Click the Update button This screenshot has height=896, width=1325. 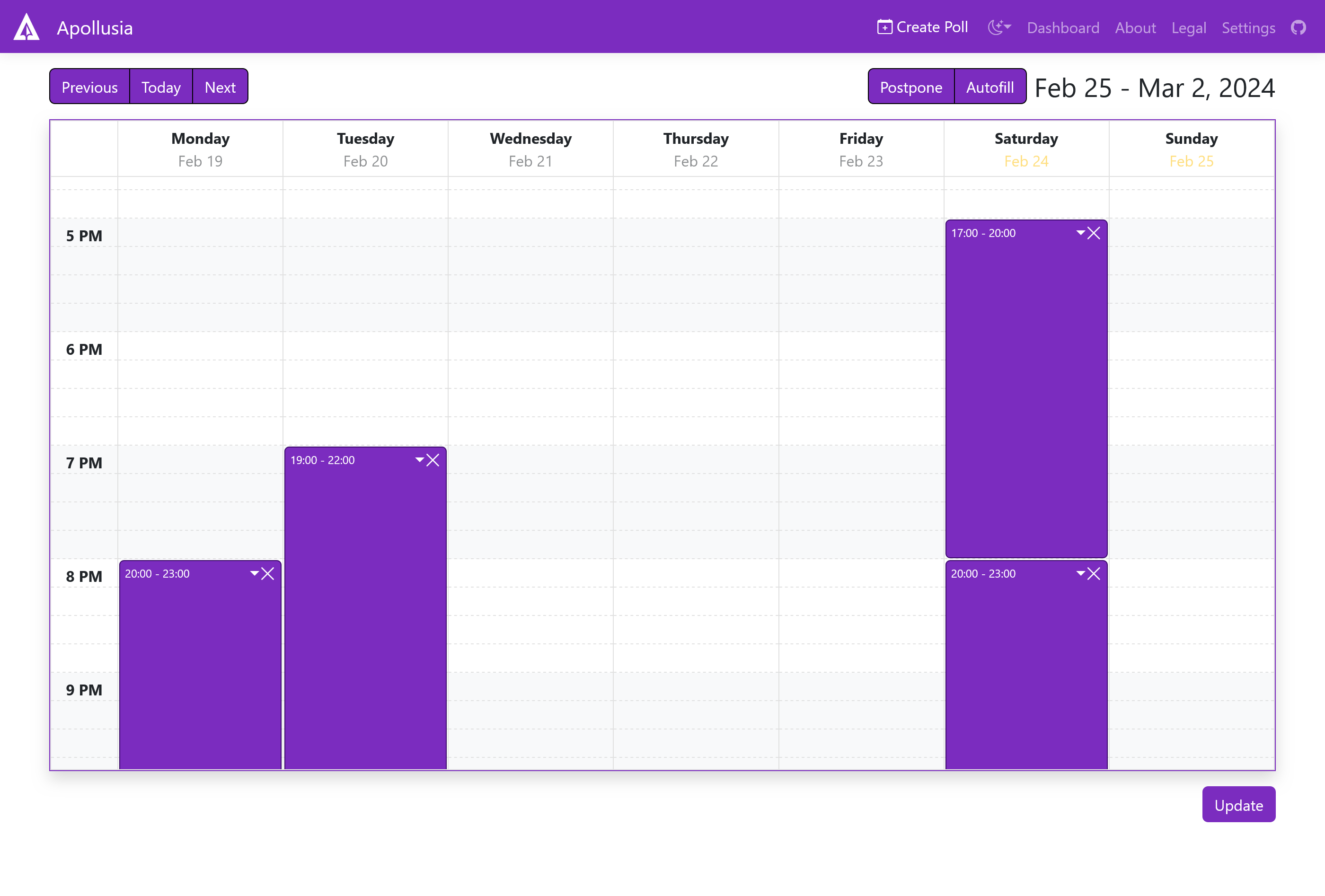pyautogui.click(x=1238, y=805)
